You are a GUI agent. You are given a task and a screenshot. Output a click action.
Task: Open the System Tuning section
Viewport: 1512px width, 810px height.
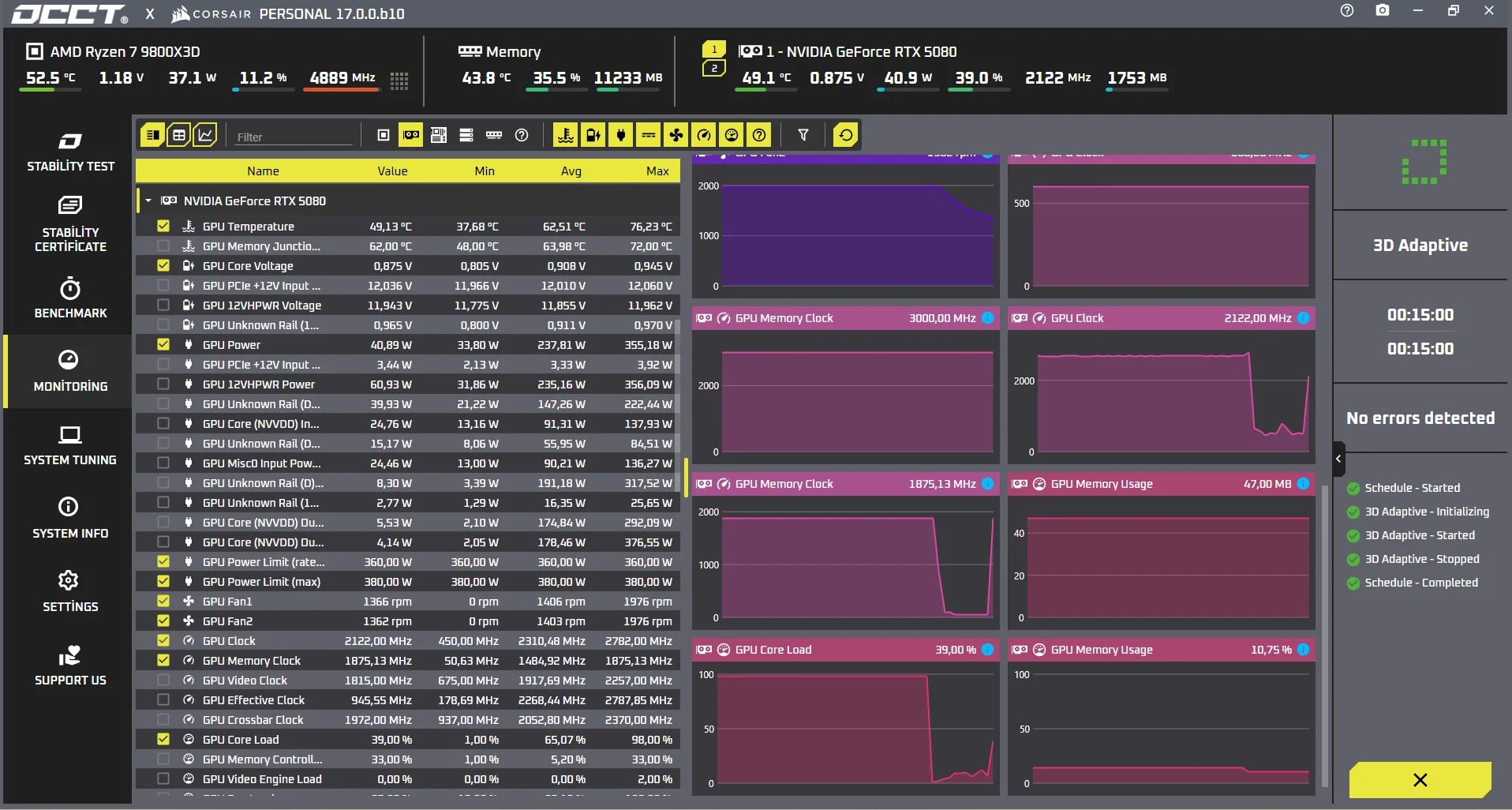(70, 444)
